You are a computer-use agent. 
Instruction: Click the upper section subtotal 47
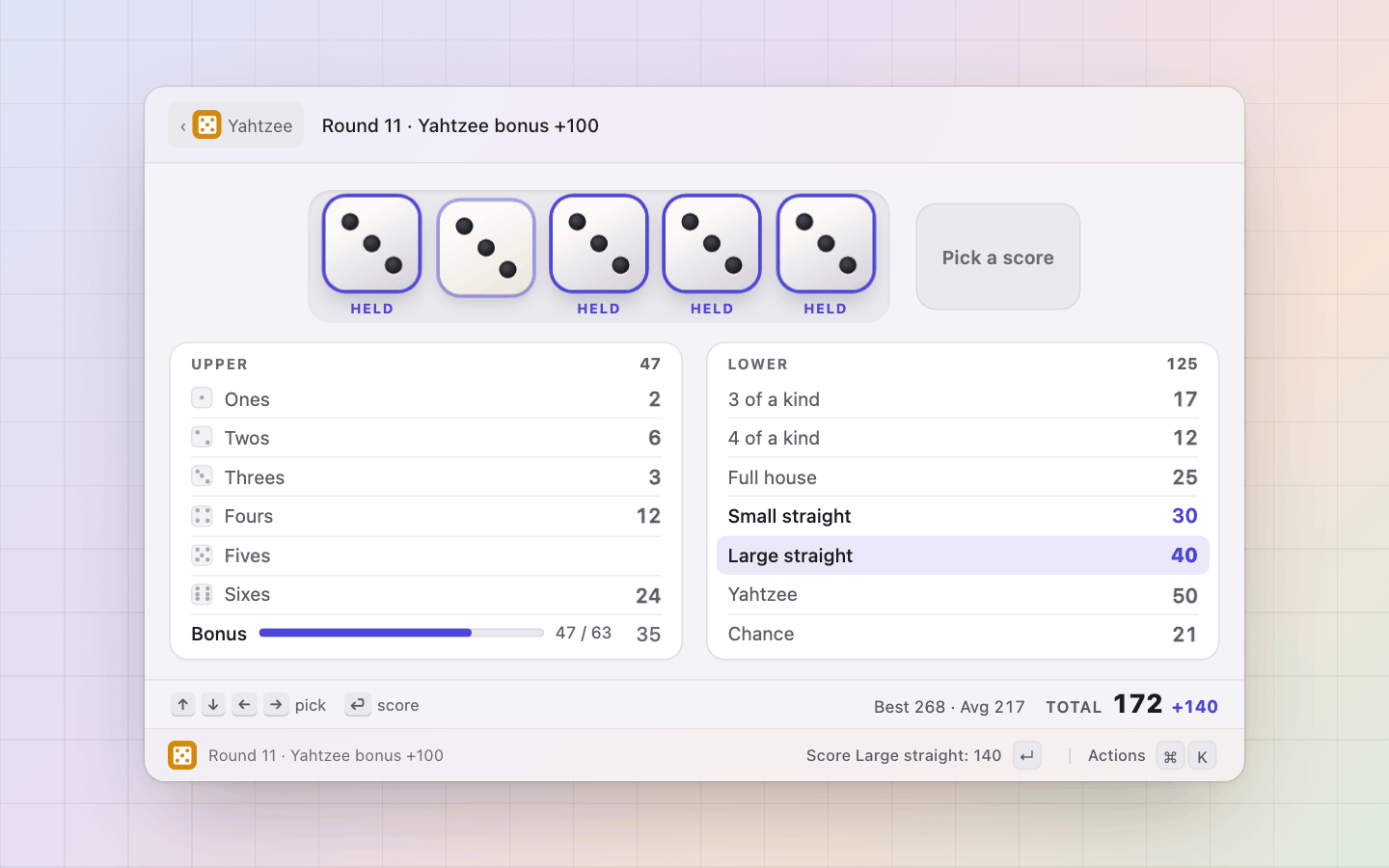coord(650,364)
